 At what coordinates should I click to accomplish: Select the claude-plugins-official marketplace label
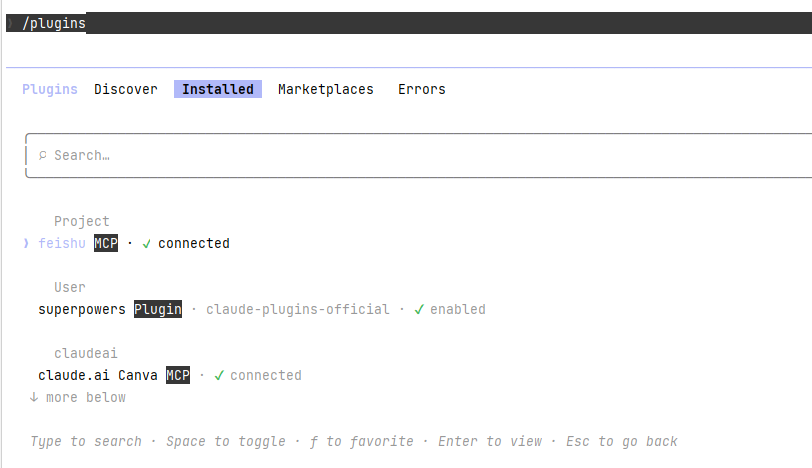click(297, 310)
